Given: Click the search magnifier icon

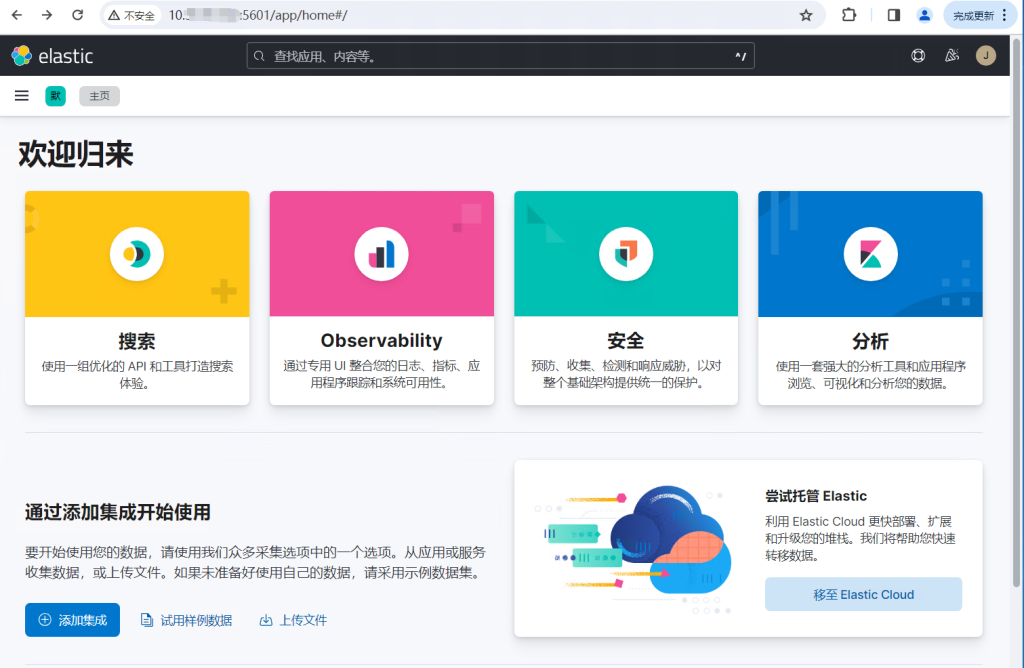Looking at the screenshot, I should pos(259,56).
